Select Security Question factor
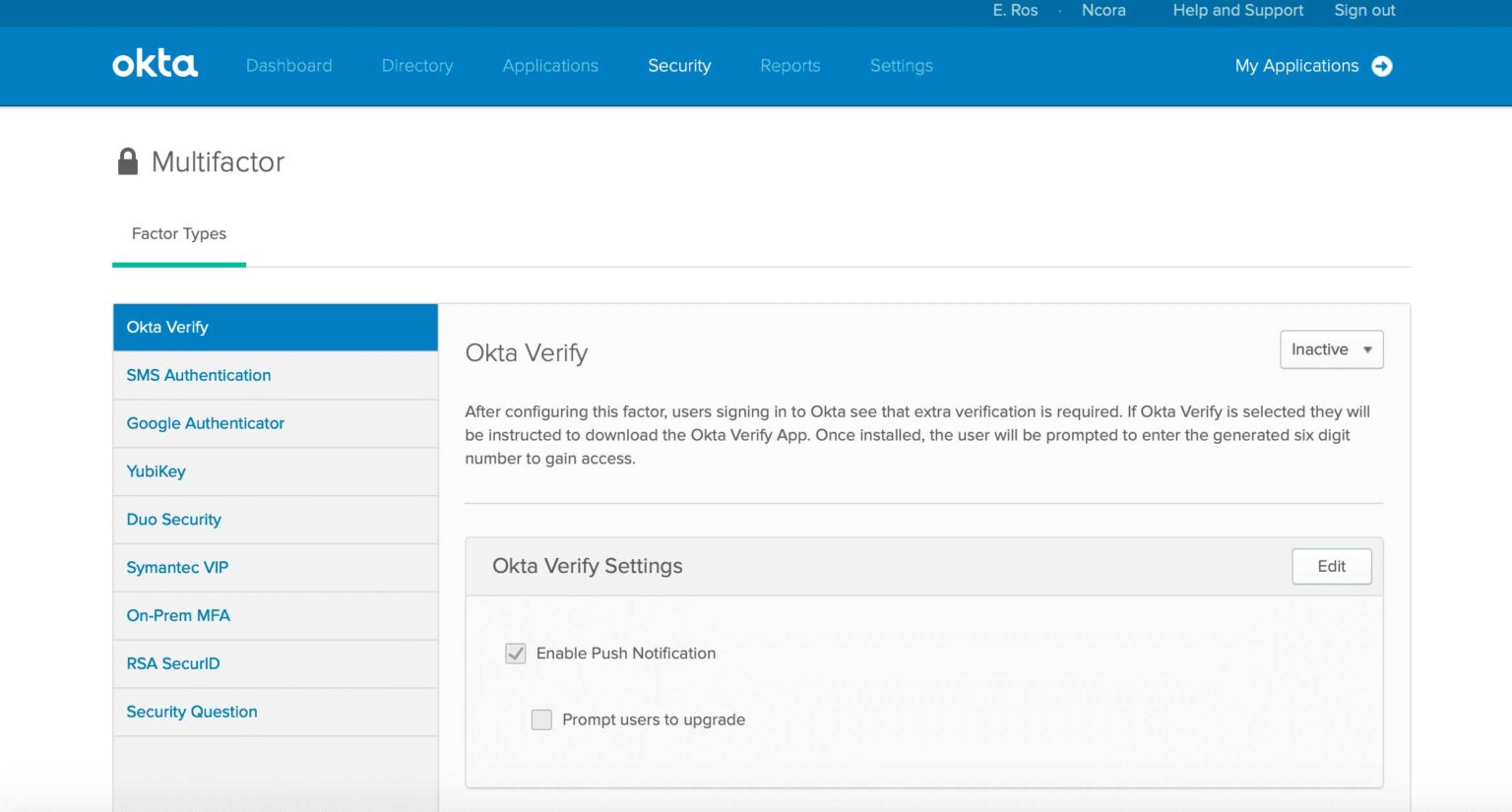Image resolution: width=1512 pixels, height=812 pixels. 192,712
